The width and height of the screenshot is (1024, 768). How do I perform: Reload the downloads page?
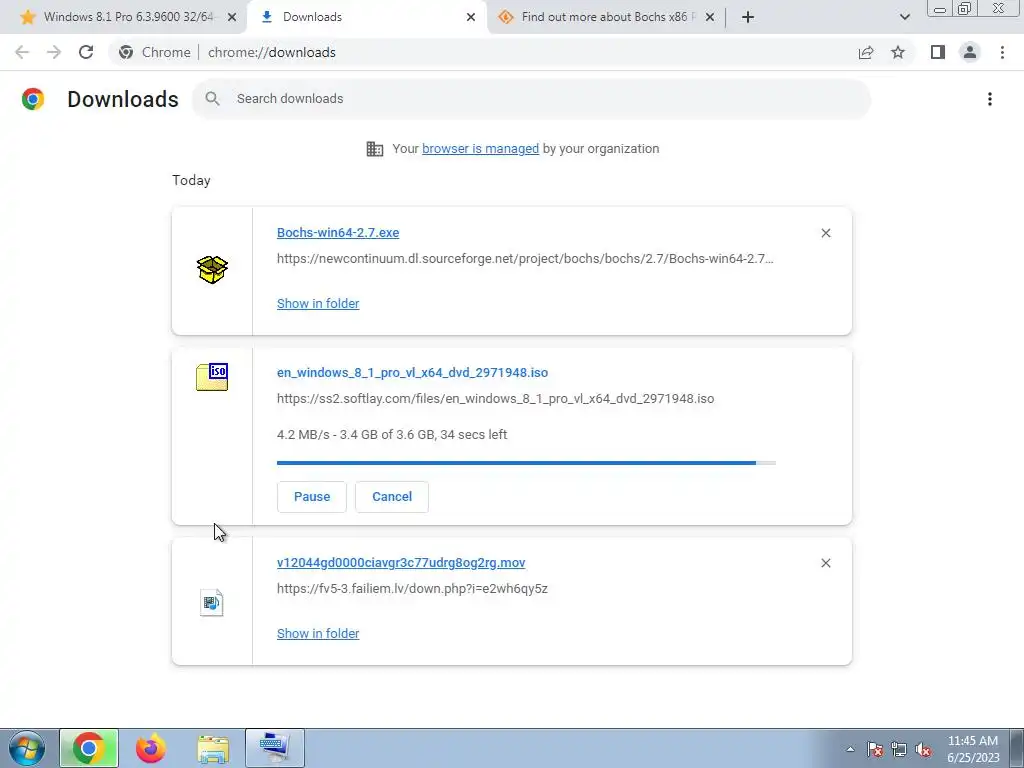click(x=86, y=52)
